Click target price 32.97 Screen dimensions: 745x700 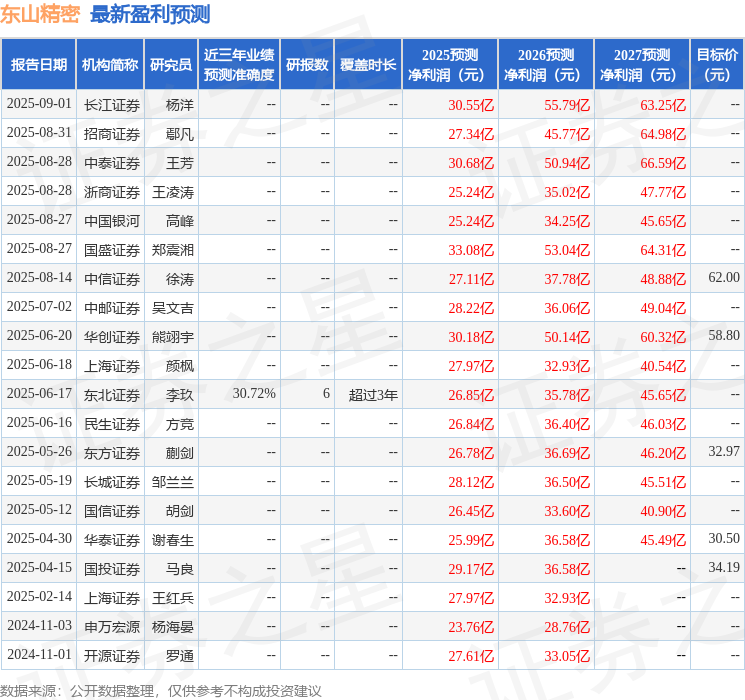click(724, 451)
